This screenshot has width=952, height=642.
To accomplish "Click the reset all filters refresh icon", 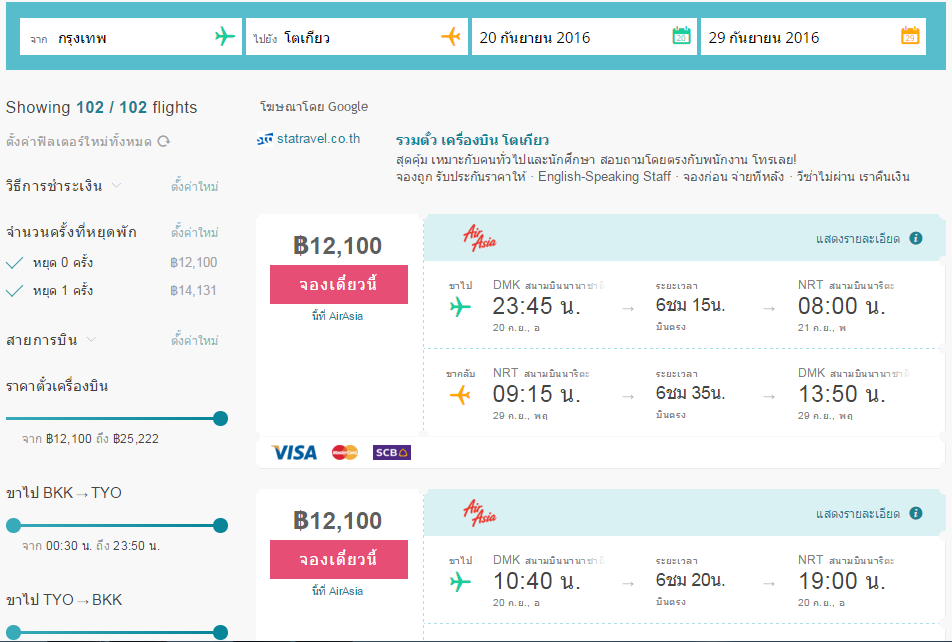I will [x=164, y=142].
